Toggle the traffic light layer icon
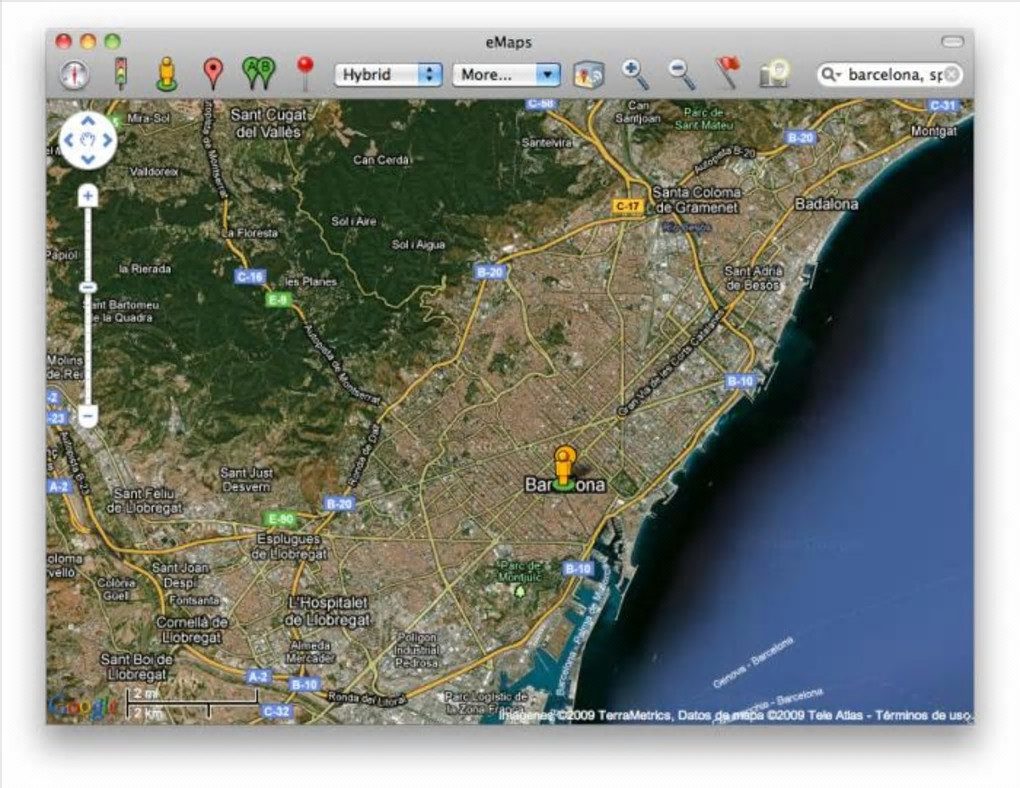This screenshot has width=1020, height=788. tap(121, 74)
